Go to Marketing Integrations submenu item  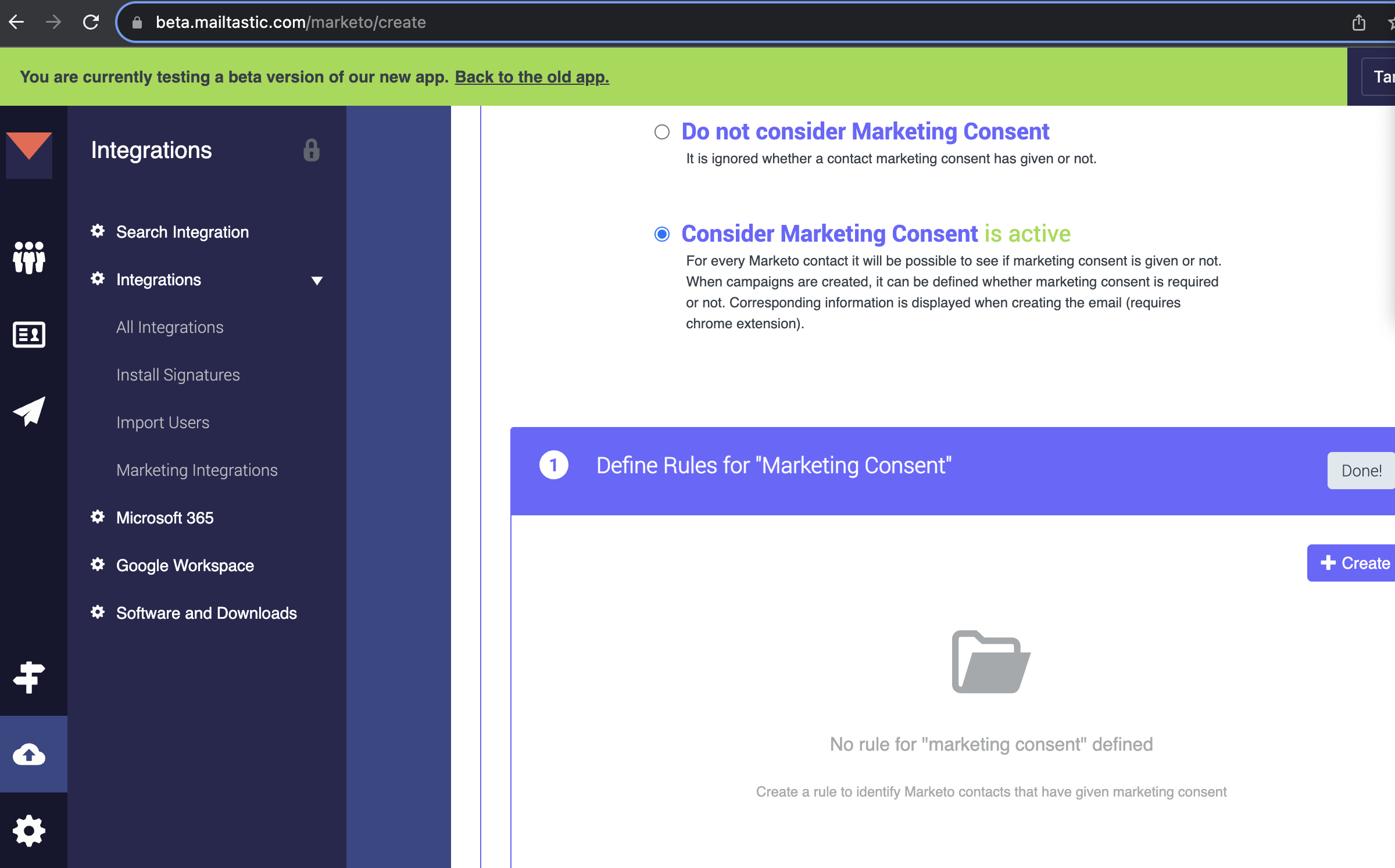196,470
